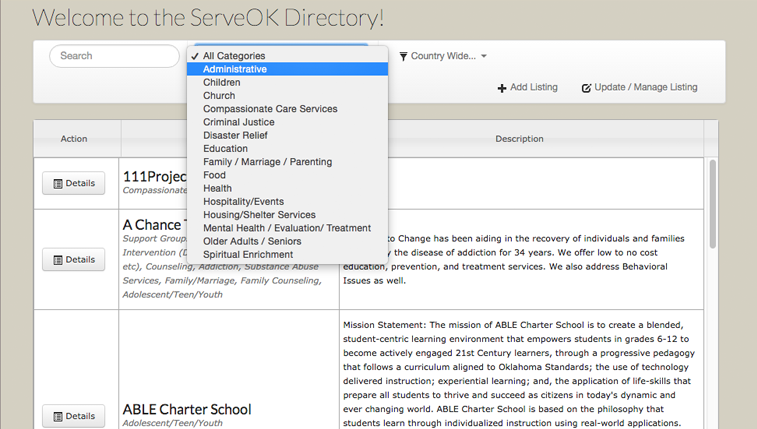Screen dimensions: 757x429
Task: Click the Description column header
Action: (519, 139)
